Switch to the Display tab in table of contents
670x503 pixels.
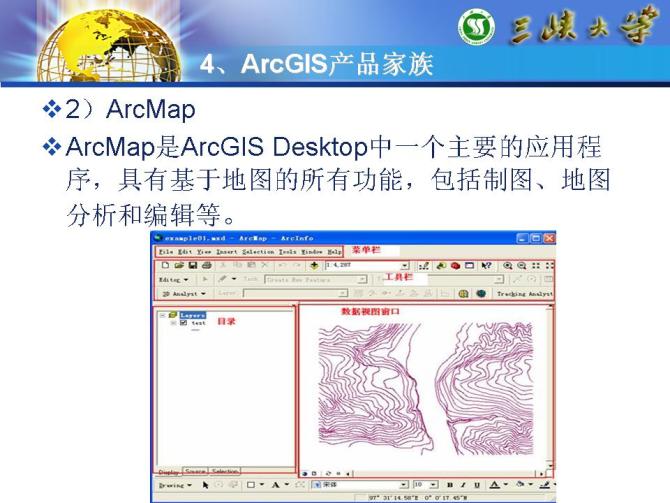(x=169, y=472)
